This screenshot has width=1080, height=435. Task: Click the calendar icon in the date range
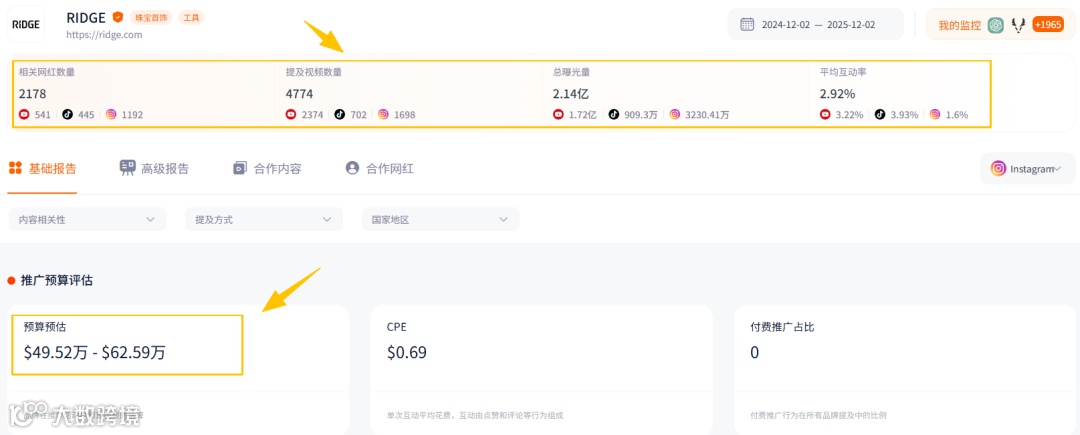tap(747, 25)
